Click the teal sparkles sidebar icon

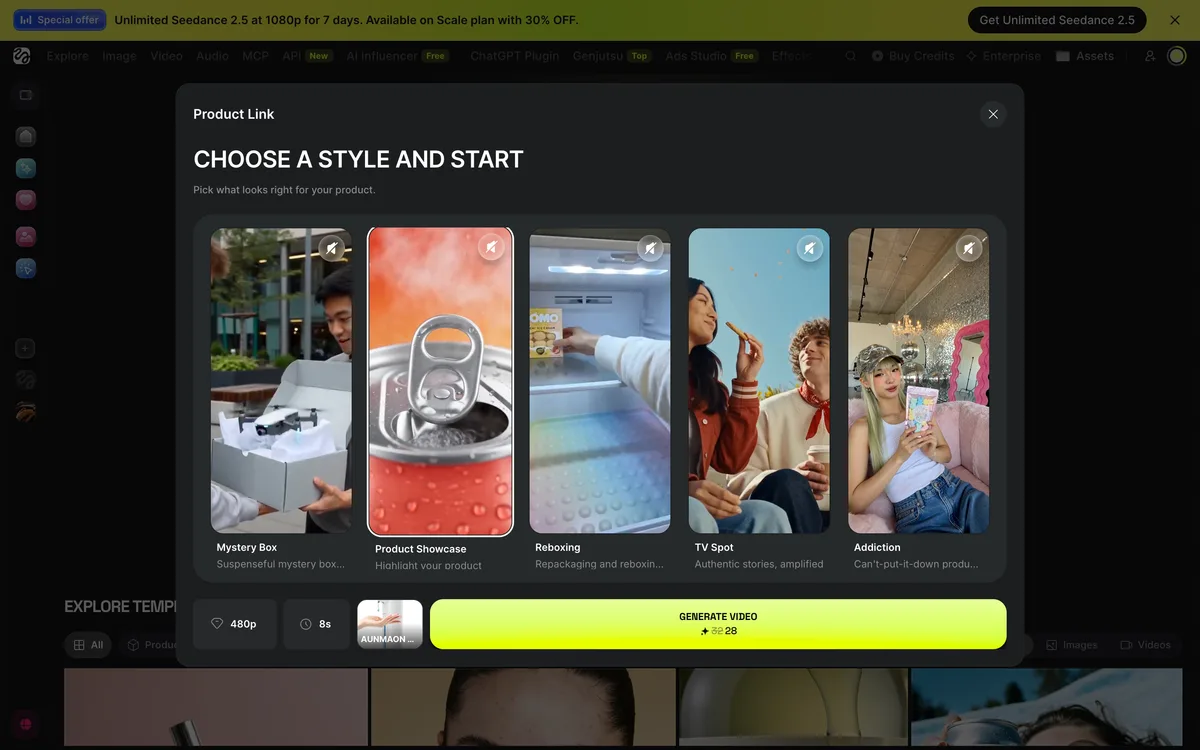[x=26, y=168]
